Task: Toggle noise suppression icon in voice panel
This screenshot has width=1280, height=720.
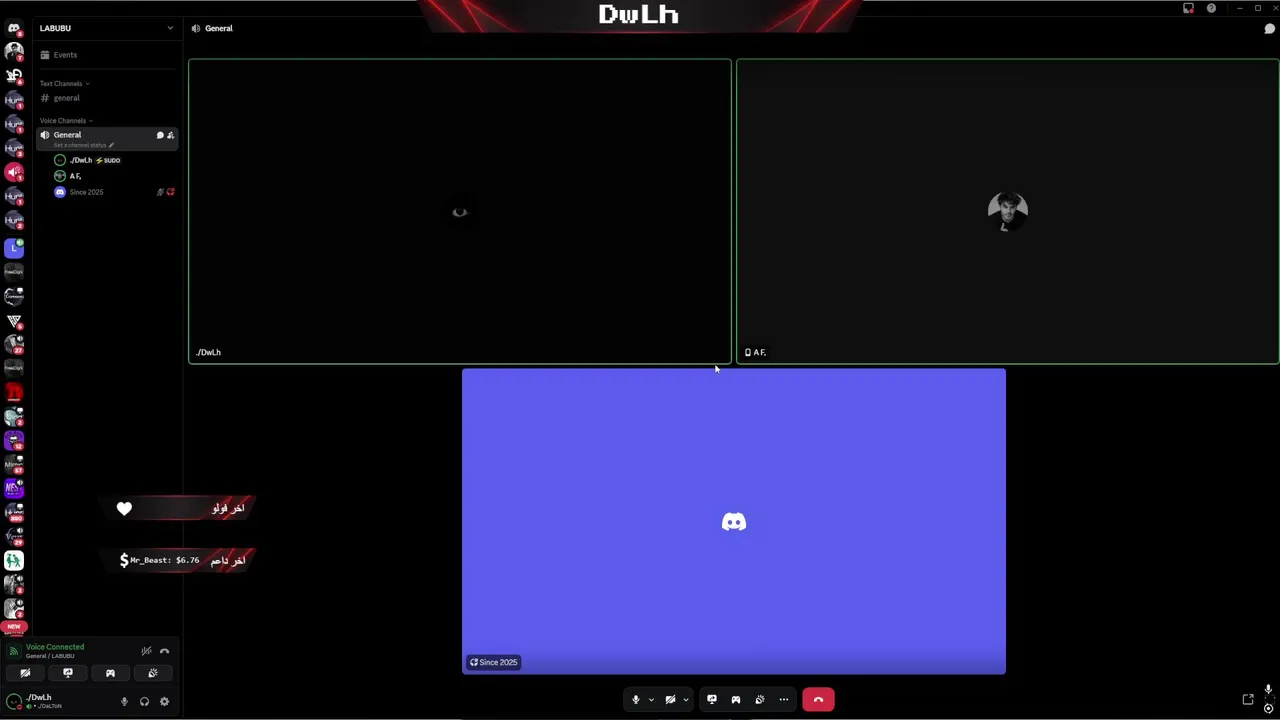Action: (x=146, y=651)
